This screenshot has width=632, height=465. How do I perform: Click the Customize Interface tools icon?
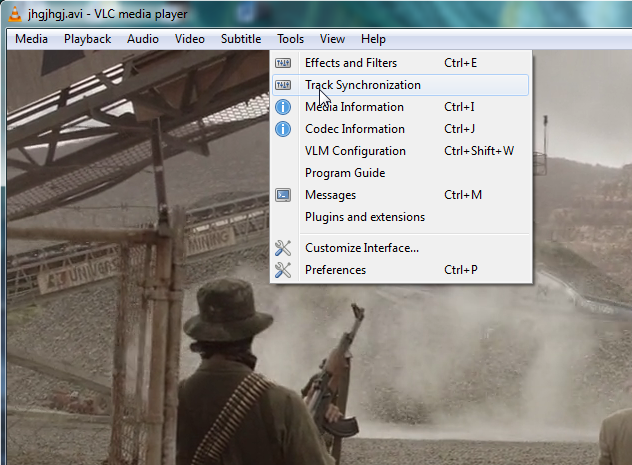pos(283,248)
